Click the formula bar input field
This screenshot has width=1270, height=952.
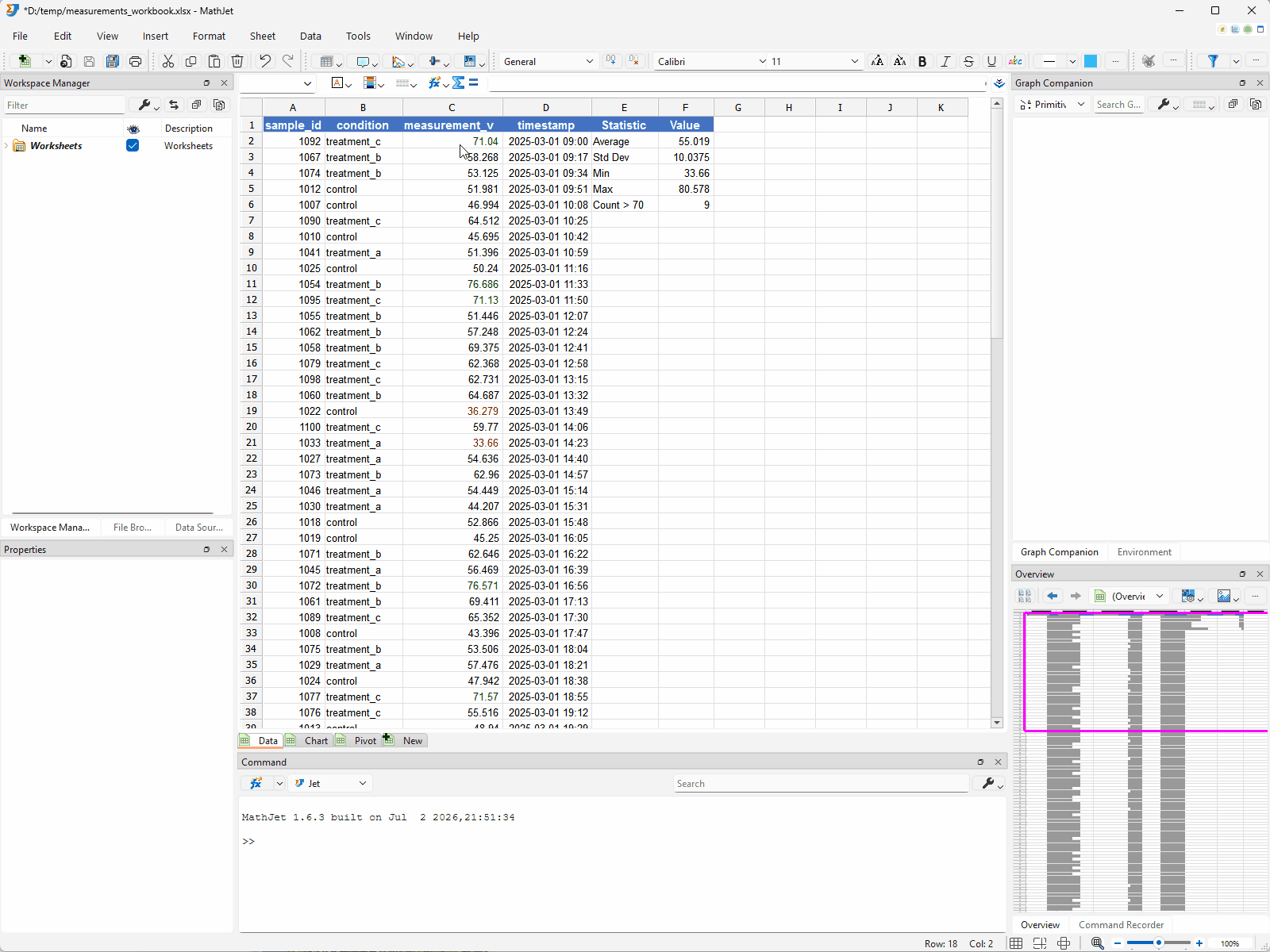point(737,83)
